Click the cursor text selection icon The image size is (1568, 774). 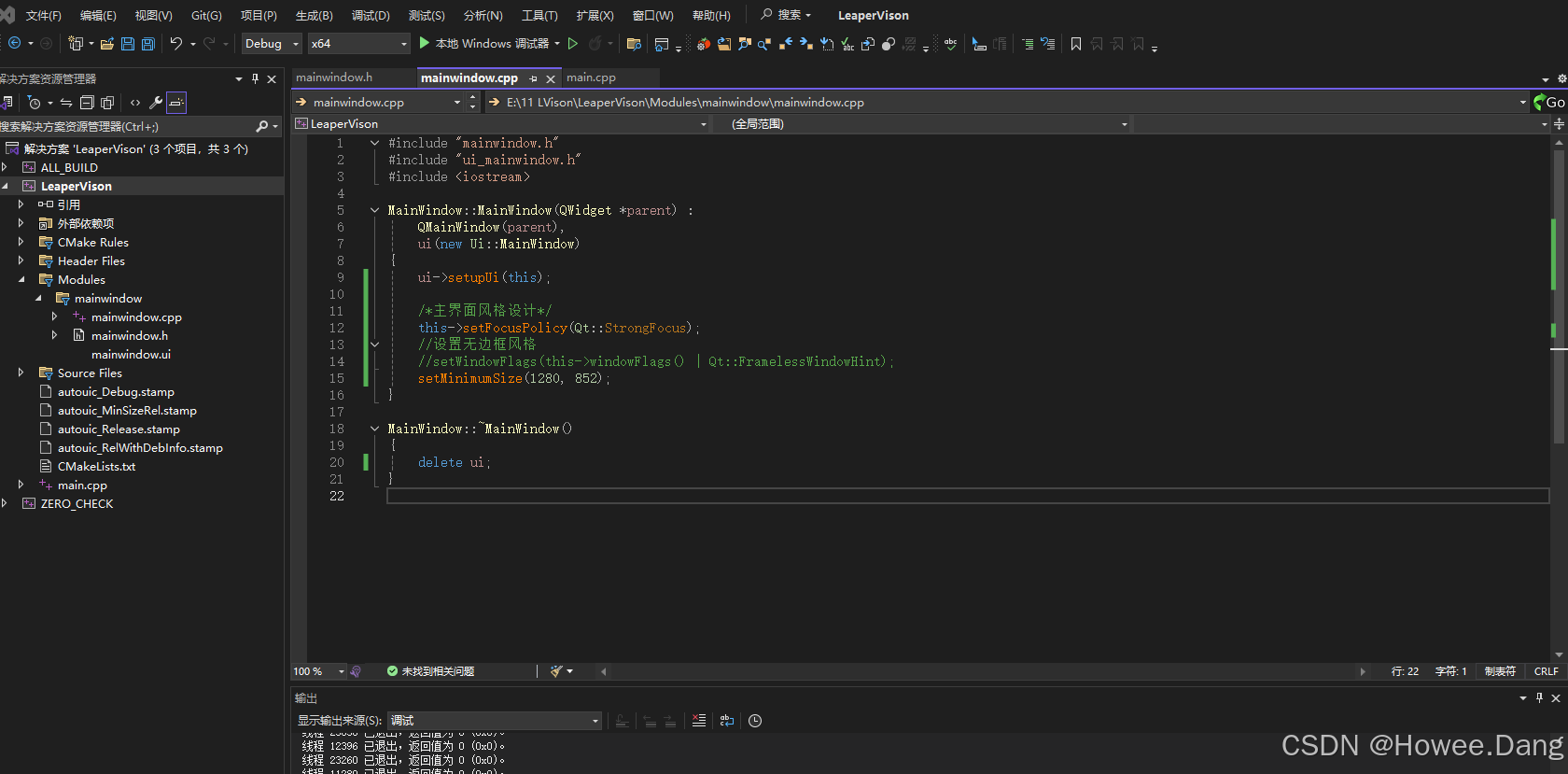click(x=979, y=44)
